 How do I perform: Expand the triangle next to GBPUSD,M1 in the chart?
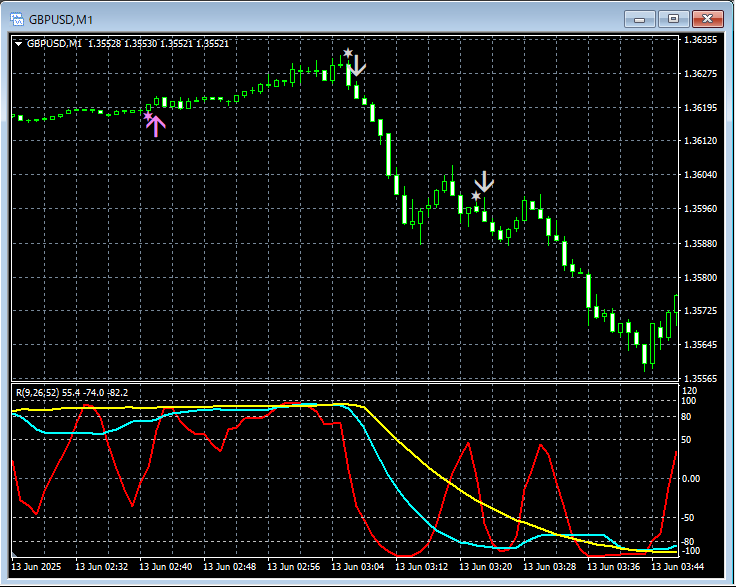point(18,43)
